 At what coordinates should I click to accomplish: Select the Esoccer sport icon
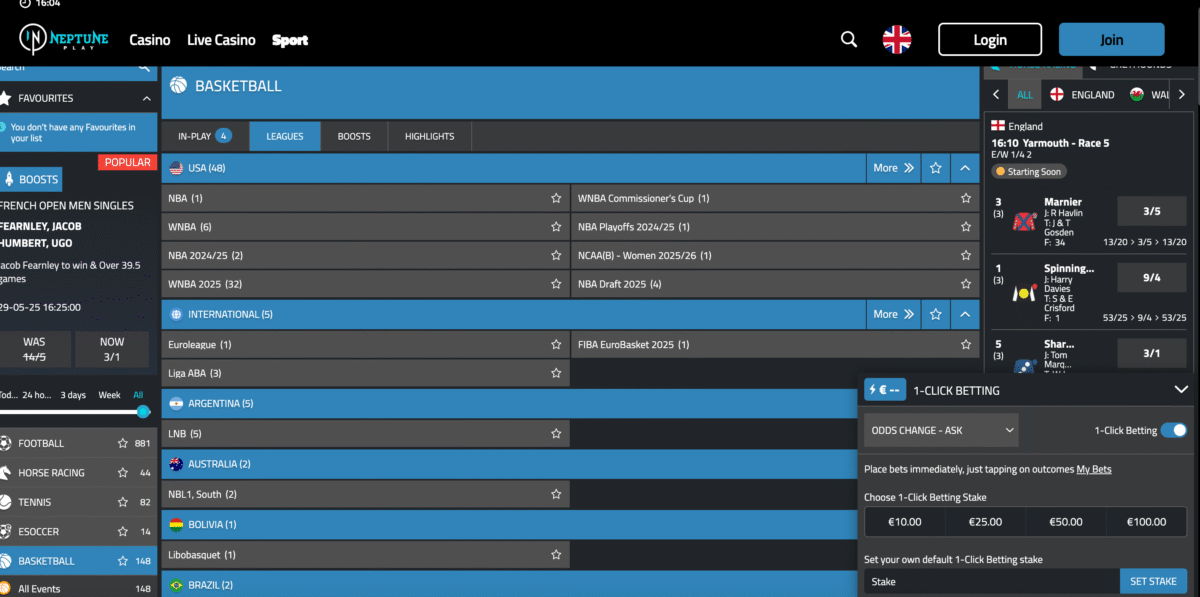pyautogui.click(x=6, y=531)
